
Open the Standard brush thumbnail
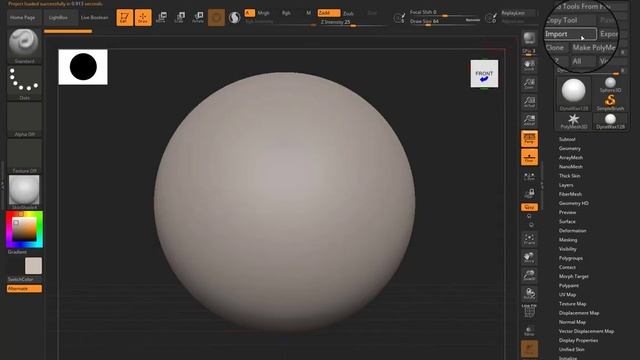[24, 46]
